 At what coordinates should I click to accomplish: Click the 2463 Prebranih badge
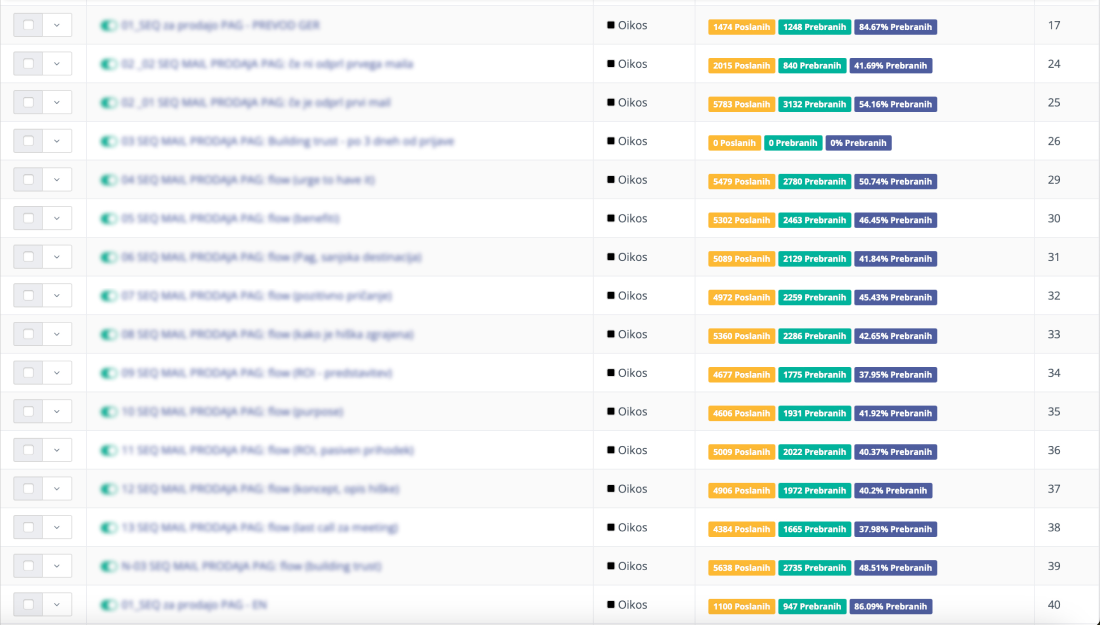click(x=814, y=220)
